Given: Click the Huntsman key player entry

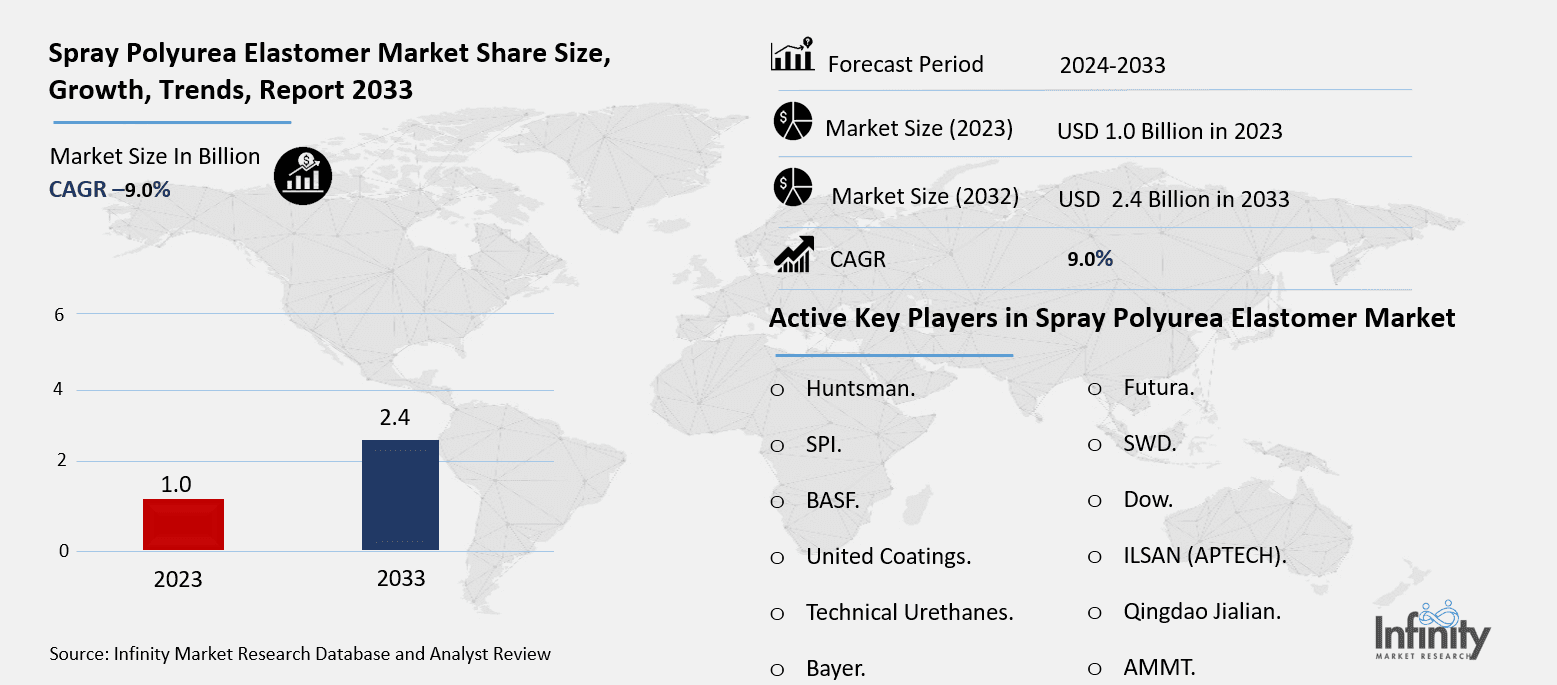Looking at the screenshot, I should [858, 388].
